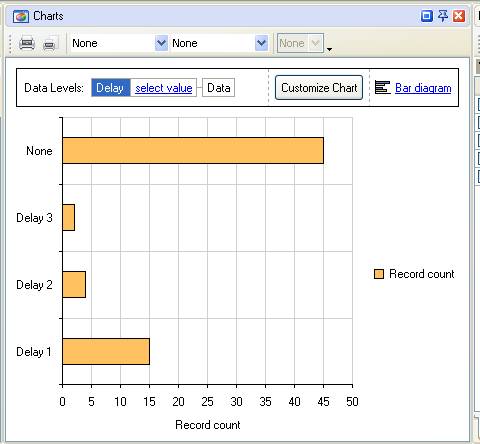Expand the second None dropdown
The width and height of the screenshot is (480, 444).
pos(261,43)
